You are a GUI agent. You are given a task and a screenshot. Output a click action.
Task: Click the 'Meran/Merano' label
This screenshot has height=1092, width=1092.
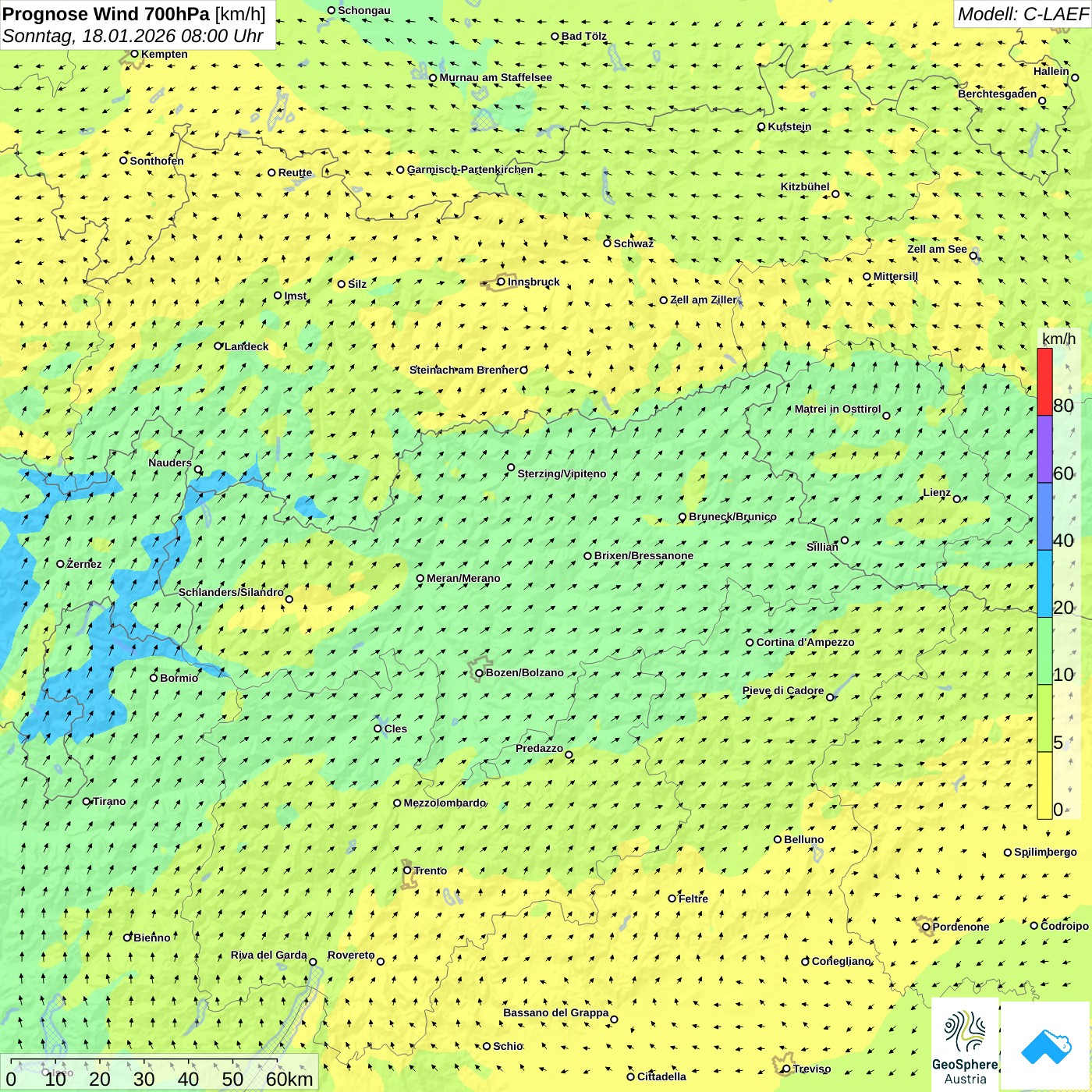pyautogui.click(x=463, y=578)
